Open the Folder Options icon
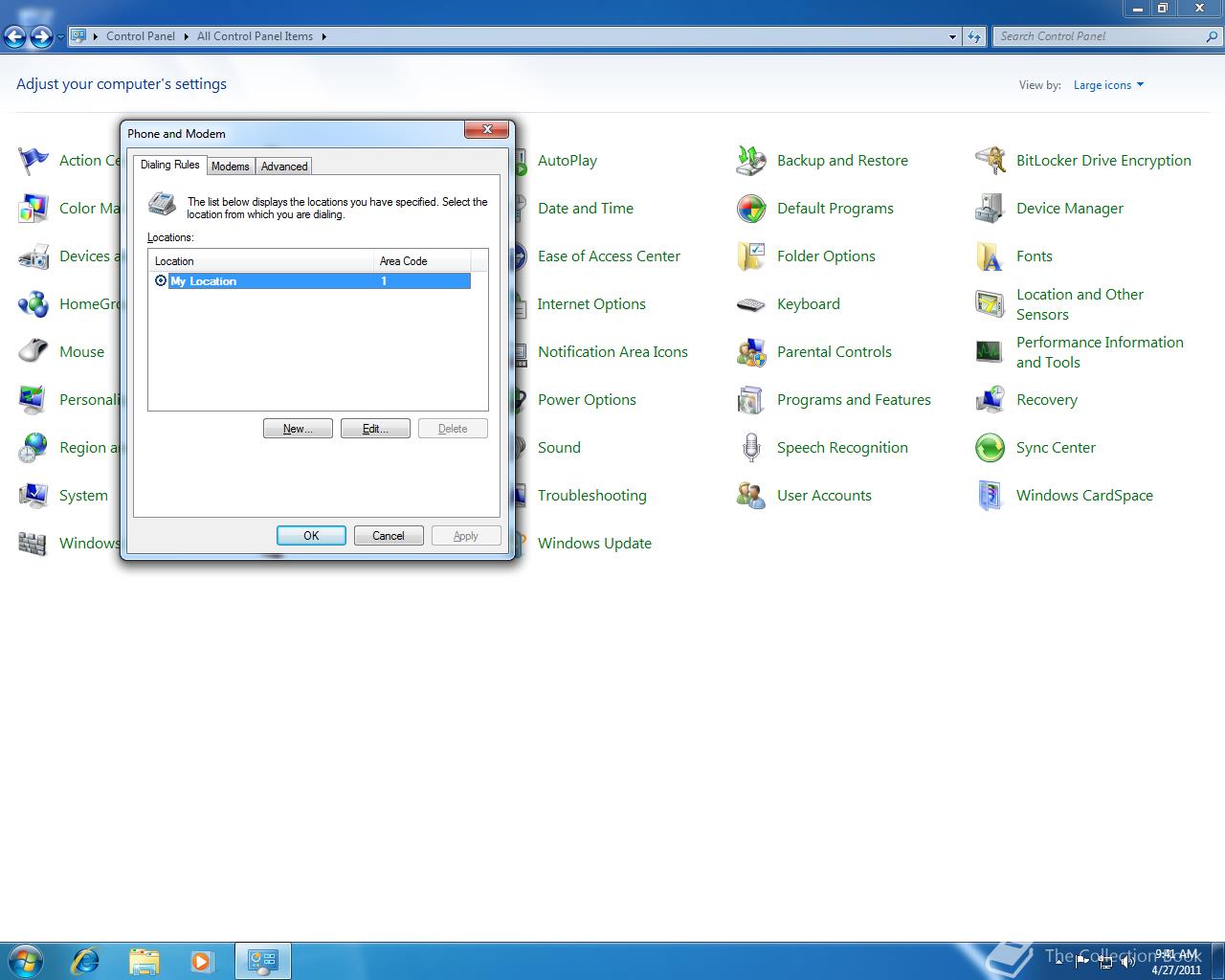 [751, 256]
